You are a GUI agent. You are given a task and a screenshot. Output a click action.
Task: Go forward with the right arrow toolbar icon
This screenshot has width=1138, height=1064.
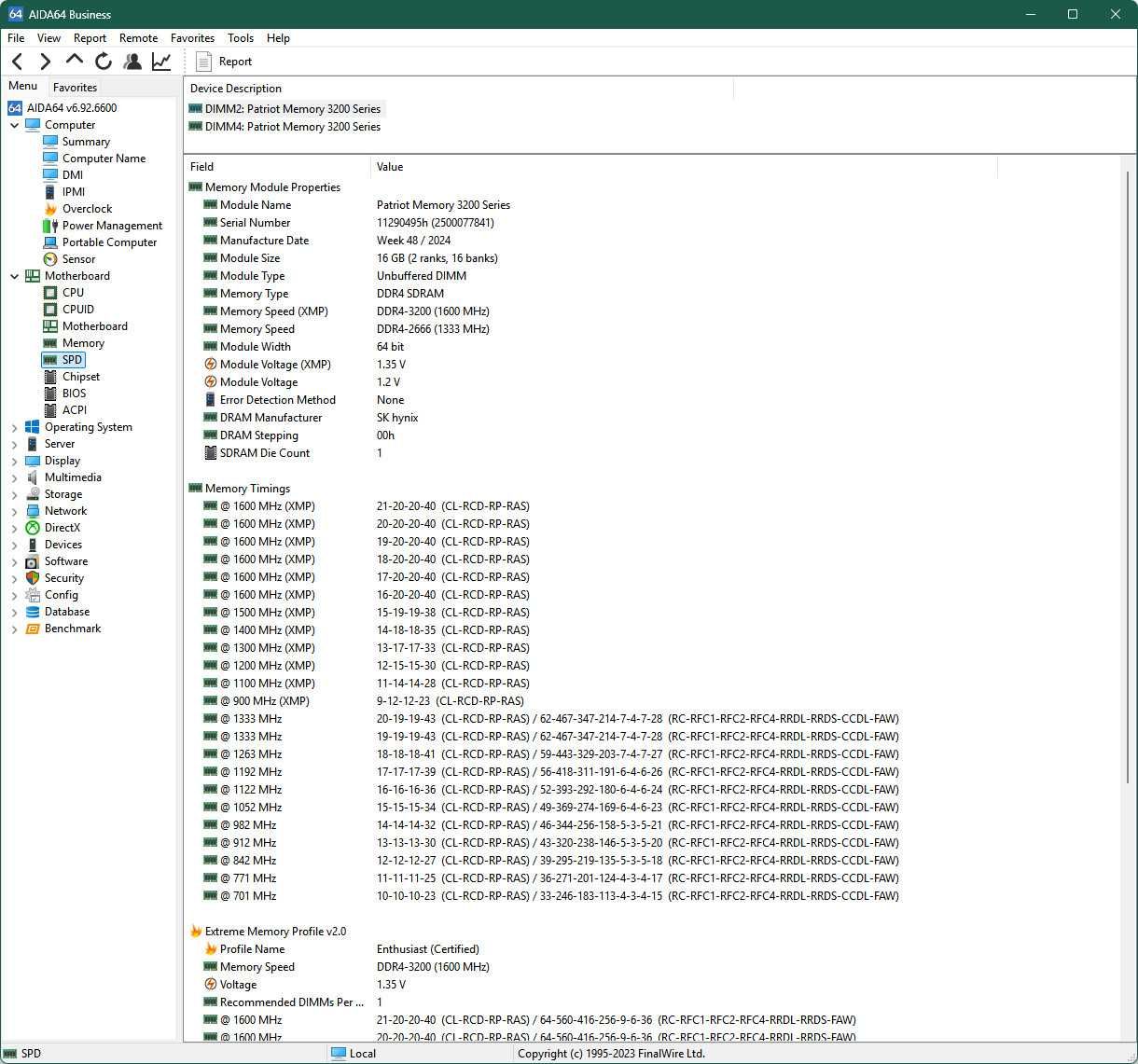(x=45, y=62)
